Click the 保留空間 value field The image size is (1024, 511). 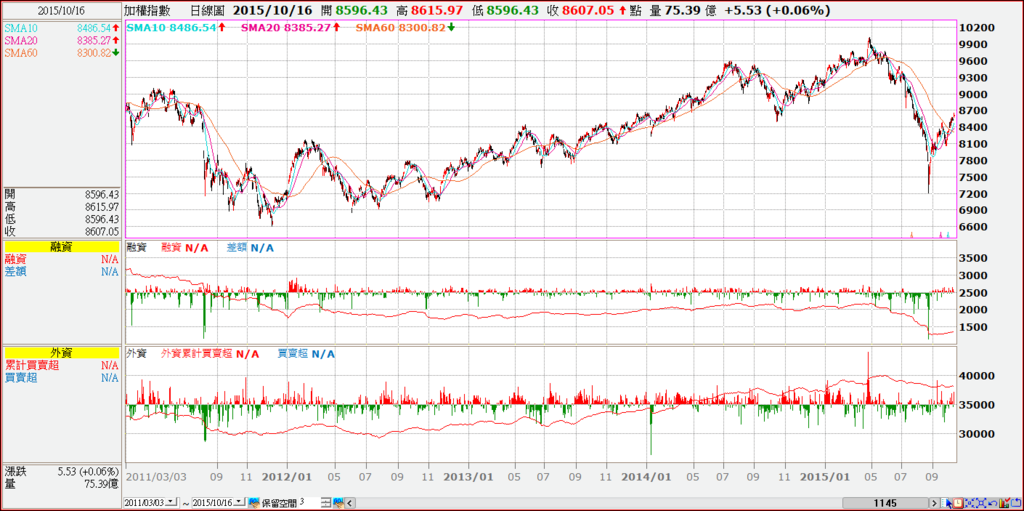[x=309, y=503]
